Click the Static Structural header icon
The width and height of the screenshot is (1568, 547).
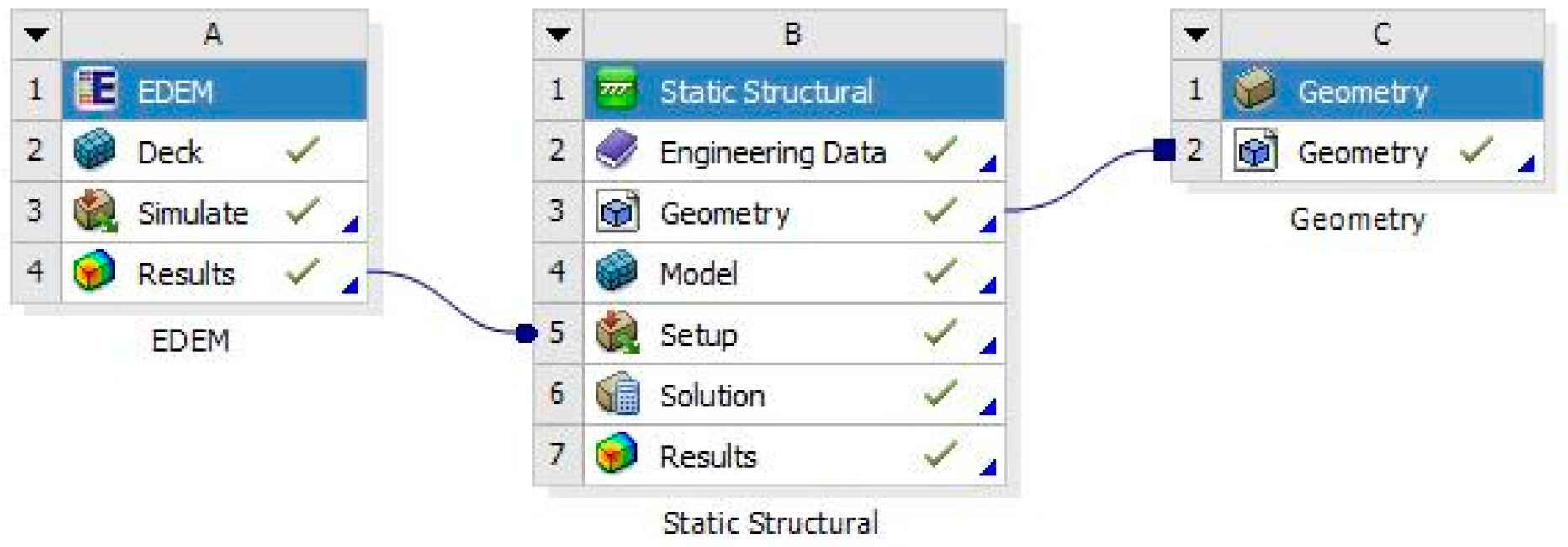(617, 90)
